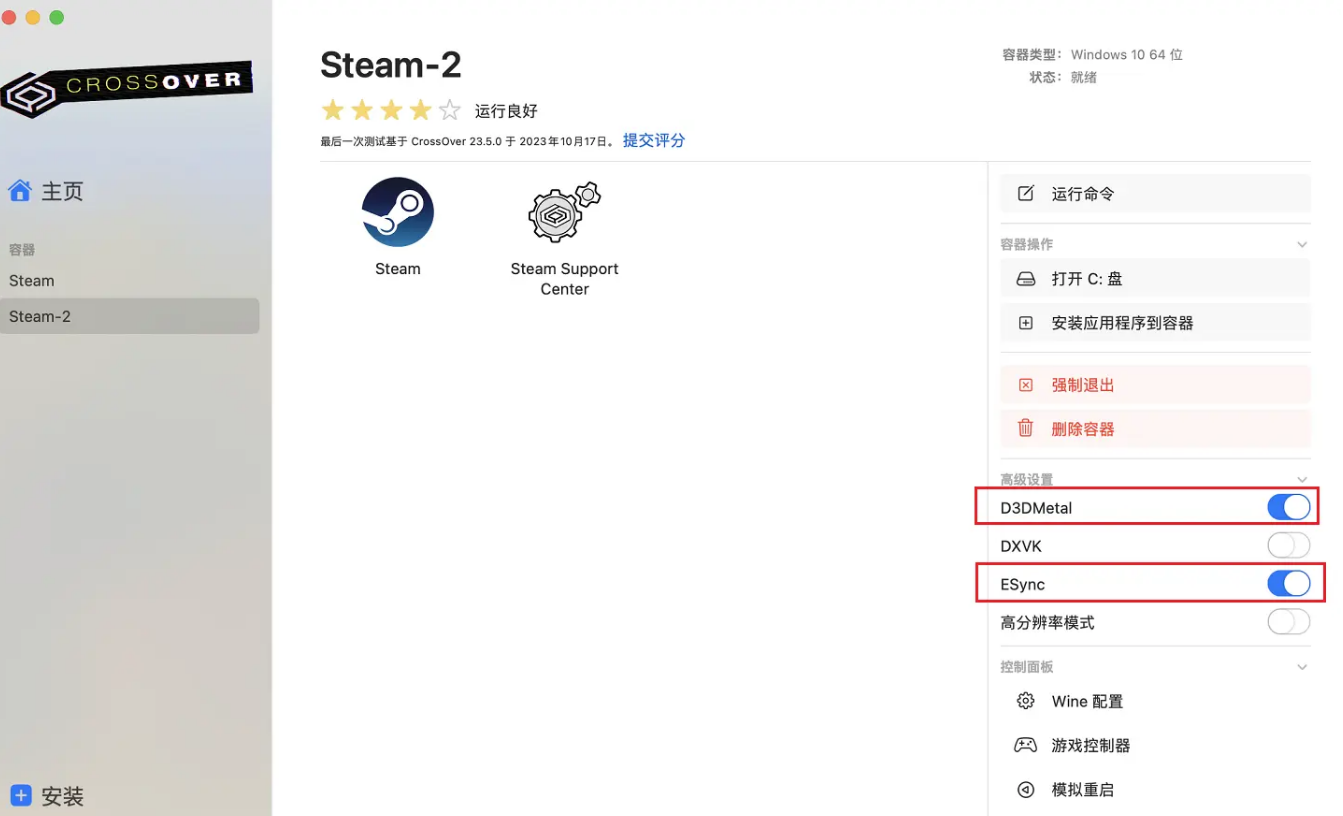Screen dimensions: 1343x816
Task: Collapse the 容器操作 section chevron
Action: [1302, 244]
